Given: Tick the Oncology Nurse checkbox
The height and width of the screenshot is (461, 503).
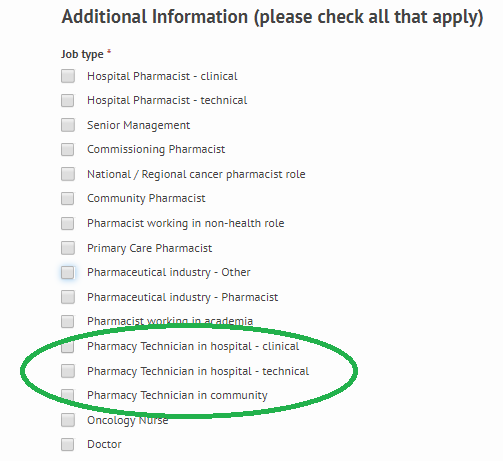Looking at the screenshot, I should (x=68, y=420).
